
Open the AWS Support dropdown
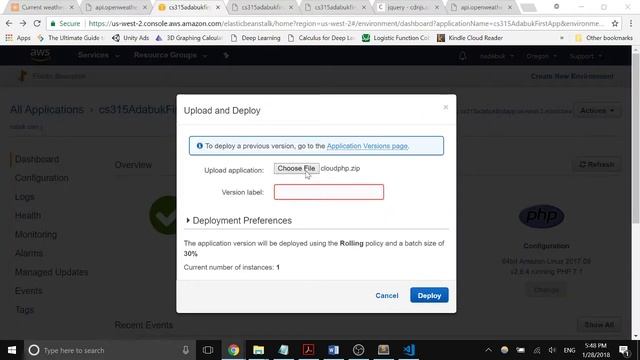tap(585, 56)
